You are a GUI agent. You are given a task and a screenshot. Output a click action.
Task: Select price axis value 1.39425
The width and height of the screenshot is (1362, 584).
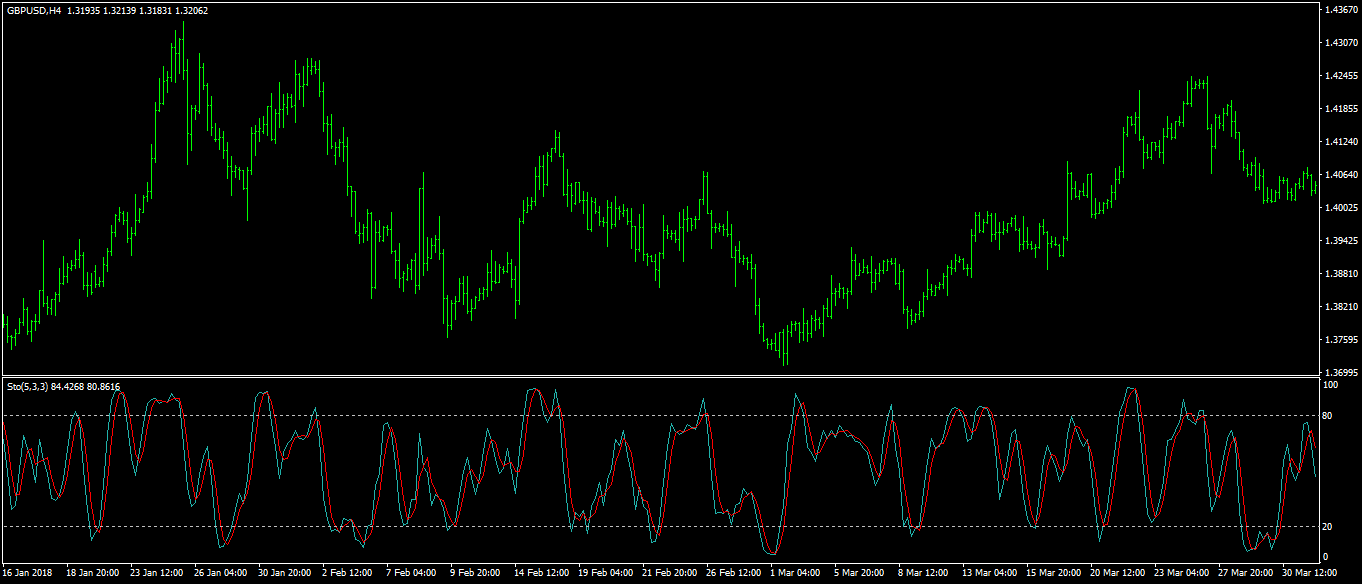[x=1339, y=241]
